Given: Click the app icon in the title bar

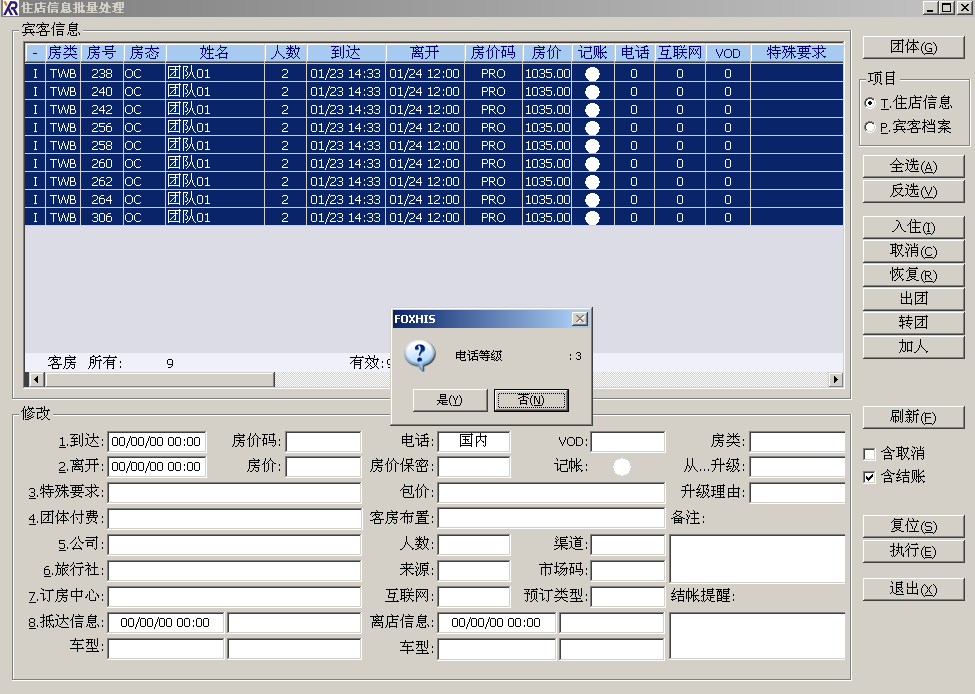Looking at the screenshot, I should (x=10, y=8).
